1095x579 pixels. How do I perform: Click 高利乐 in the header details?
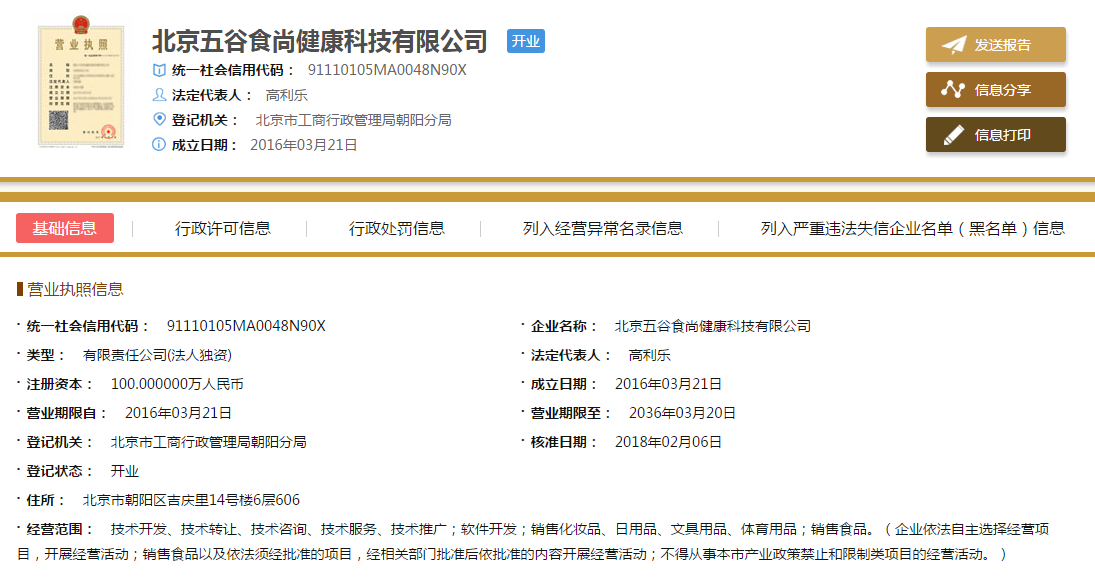pyautogui.click(x=286, y=95)
